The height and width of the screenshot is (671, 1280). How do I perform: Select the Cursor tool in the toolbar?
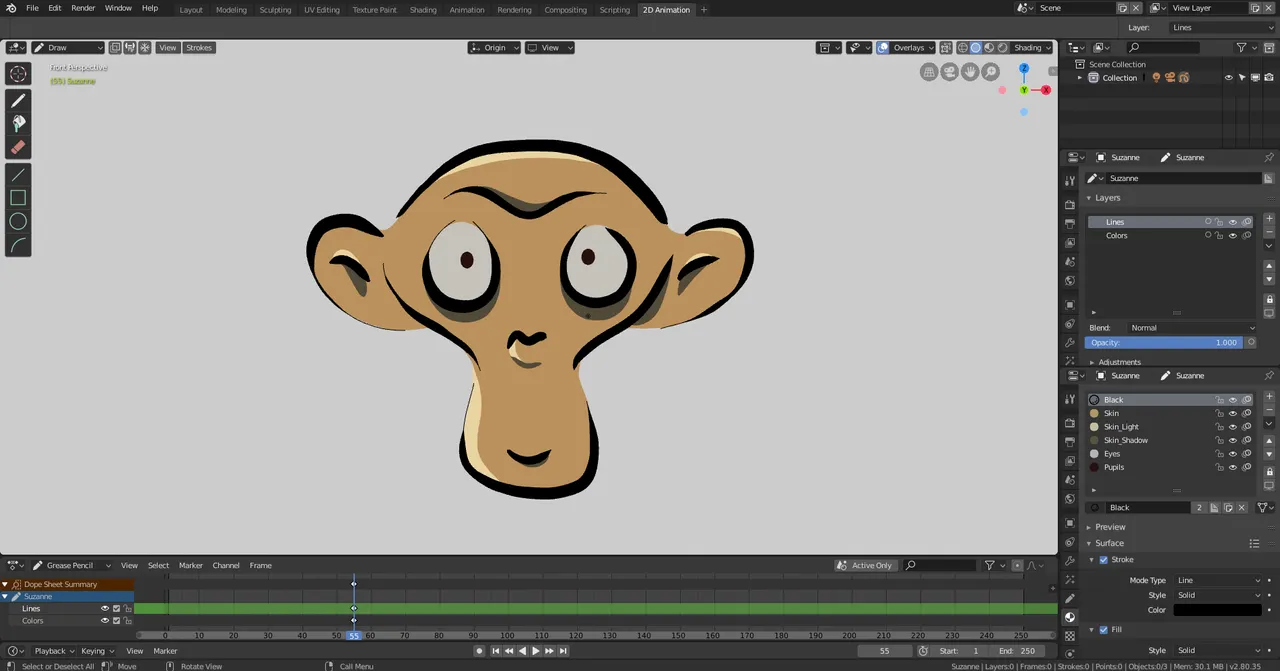click(x=18, y=74)
